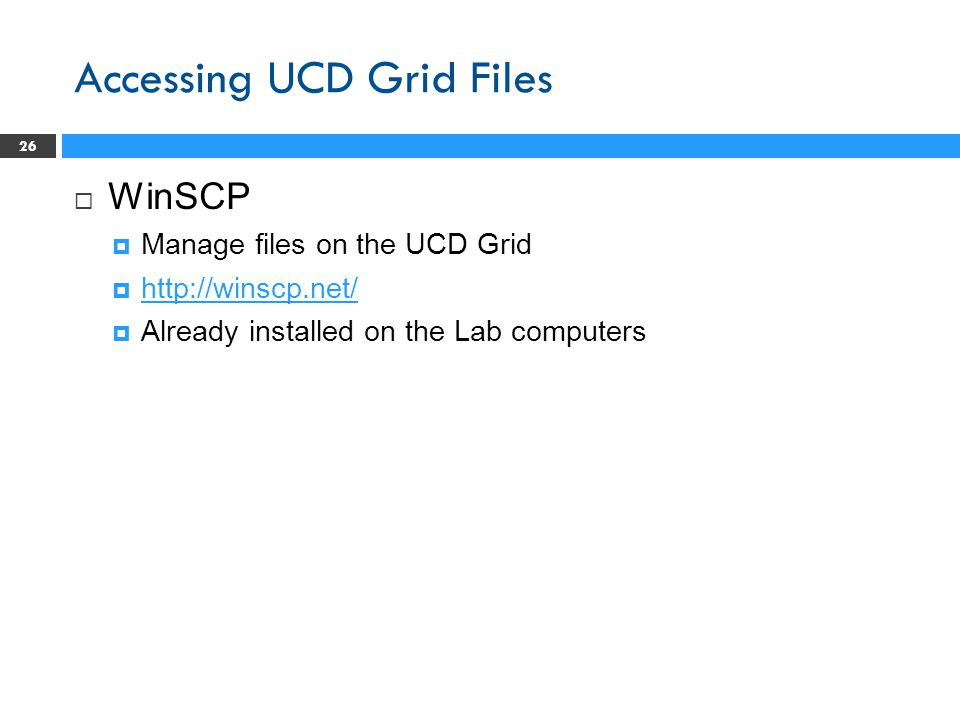Click UCD Grid in the first sub-bullet
960x720 pixels.
pyautogui.click(x=468, y=244)
